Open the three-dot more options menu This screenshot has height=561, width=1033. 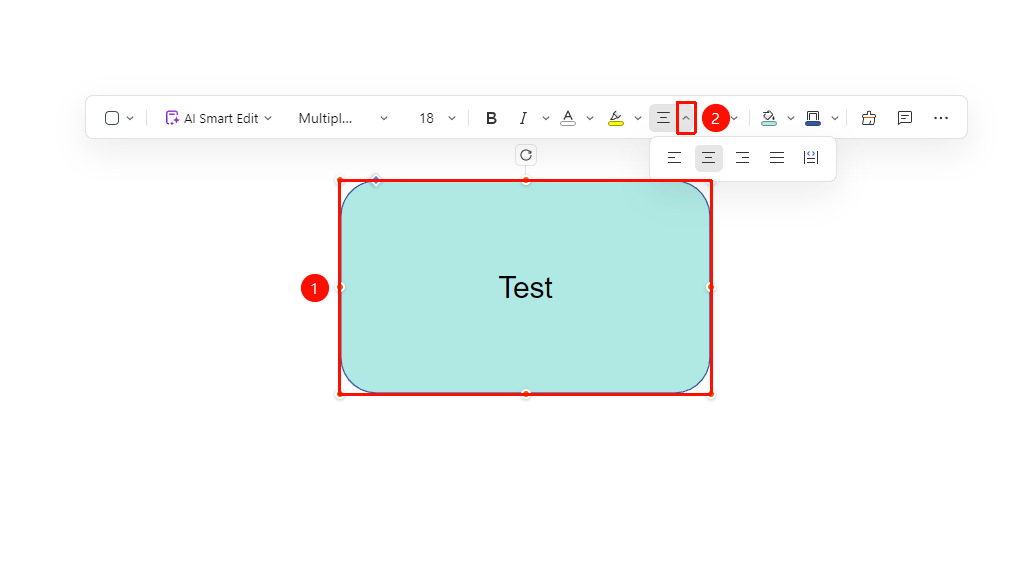pos(941,118)
